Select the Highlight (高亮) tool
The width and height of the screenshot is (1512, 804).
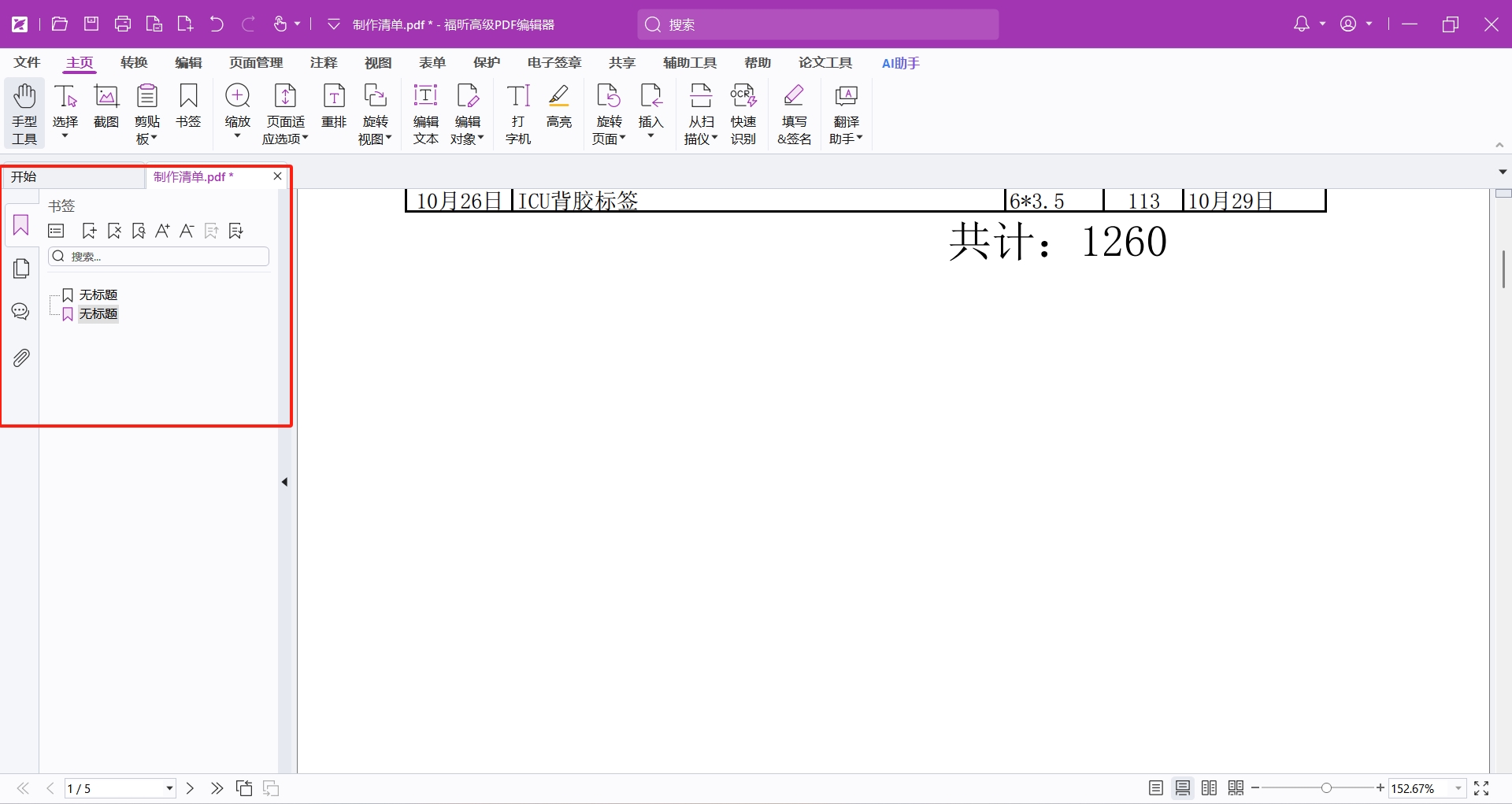coord(559,106)
